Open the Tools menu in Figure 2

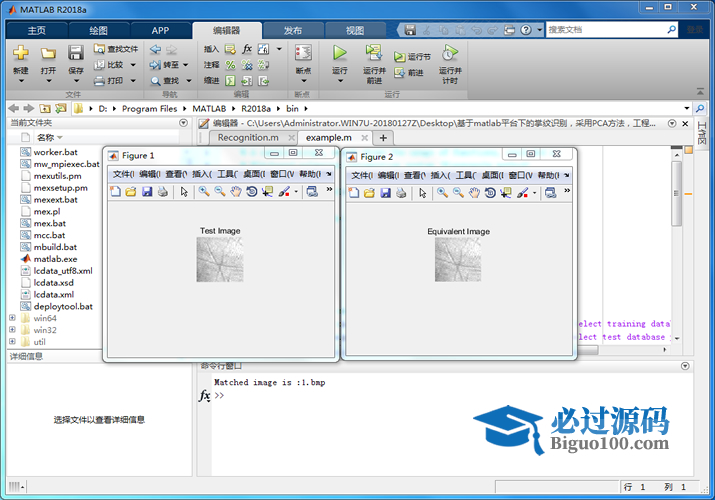(466, 175)
